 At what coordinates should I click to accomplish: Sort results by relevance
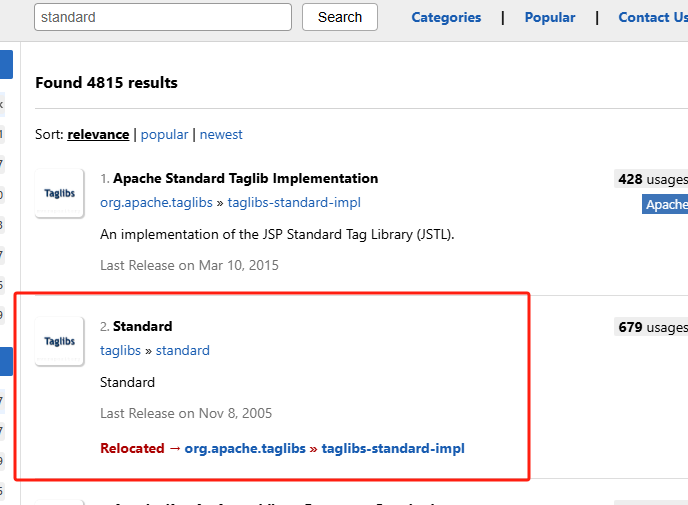click(98, 134)
